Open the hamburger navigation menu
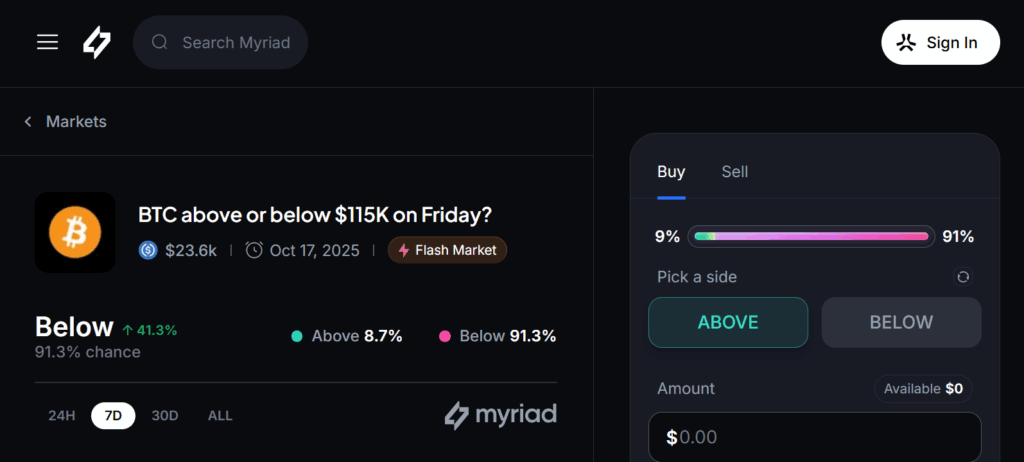The width and height of the screenshot is (1024, 462). 47,42
